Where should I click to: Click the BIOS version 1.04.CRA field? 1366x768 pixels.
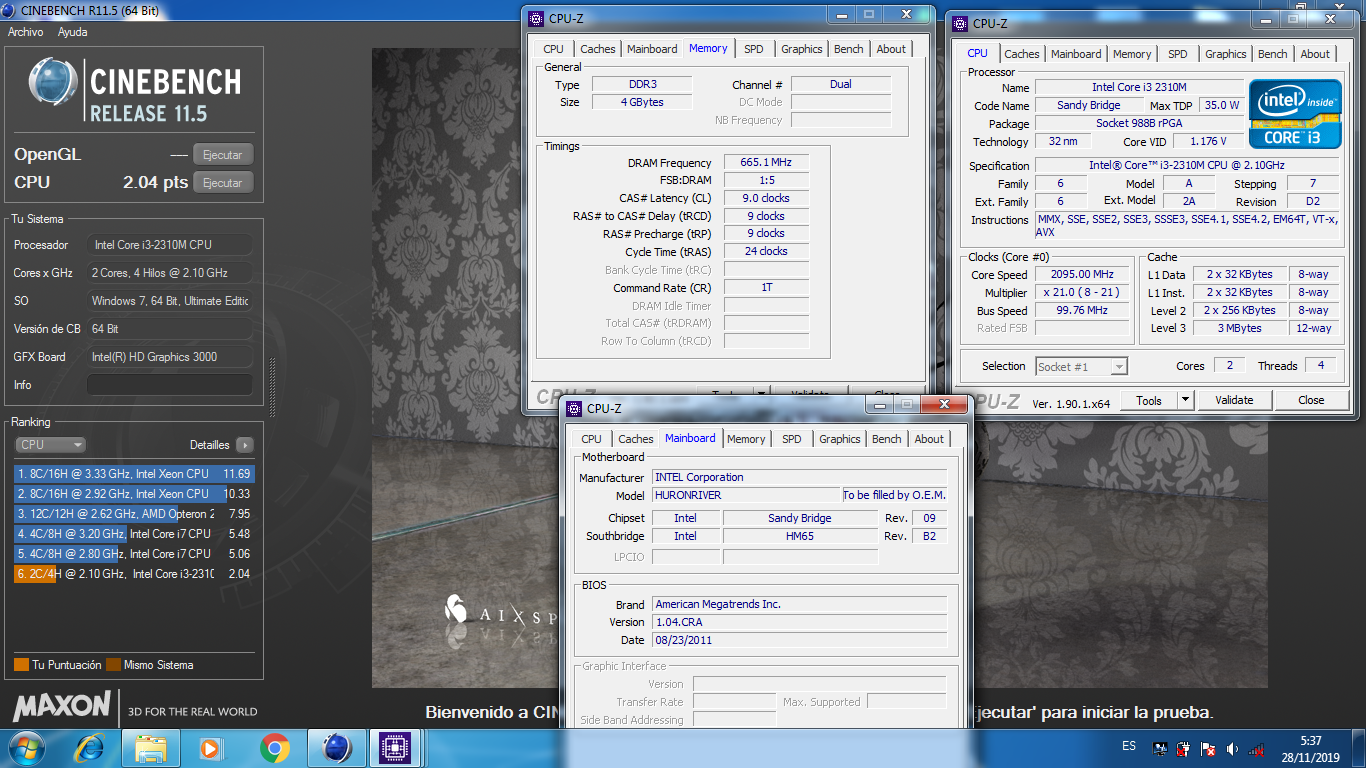(799, 622)
